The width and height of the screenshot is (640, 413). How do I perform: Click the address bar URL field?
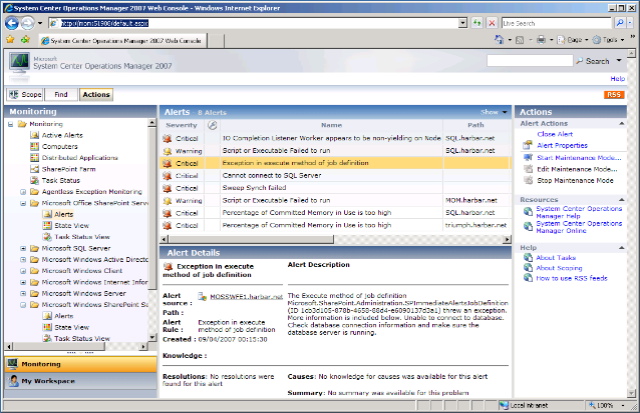(258, 23)
